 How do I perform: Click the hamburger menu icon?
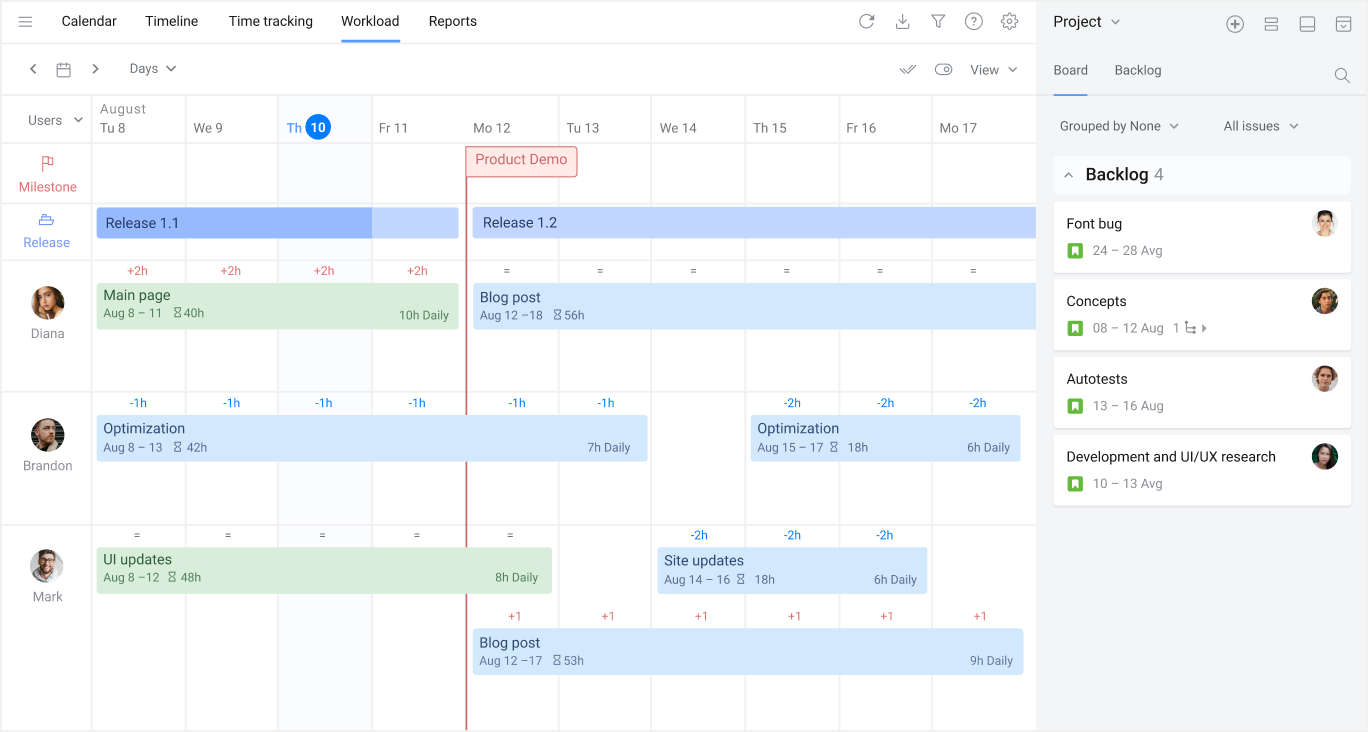[26, 21]
